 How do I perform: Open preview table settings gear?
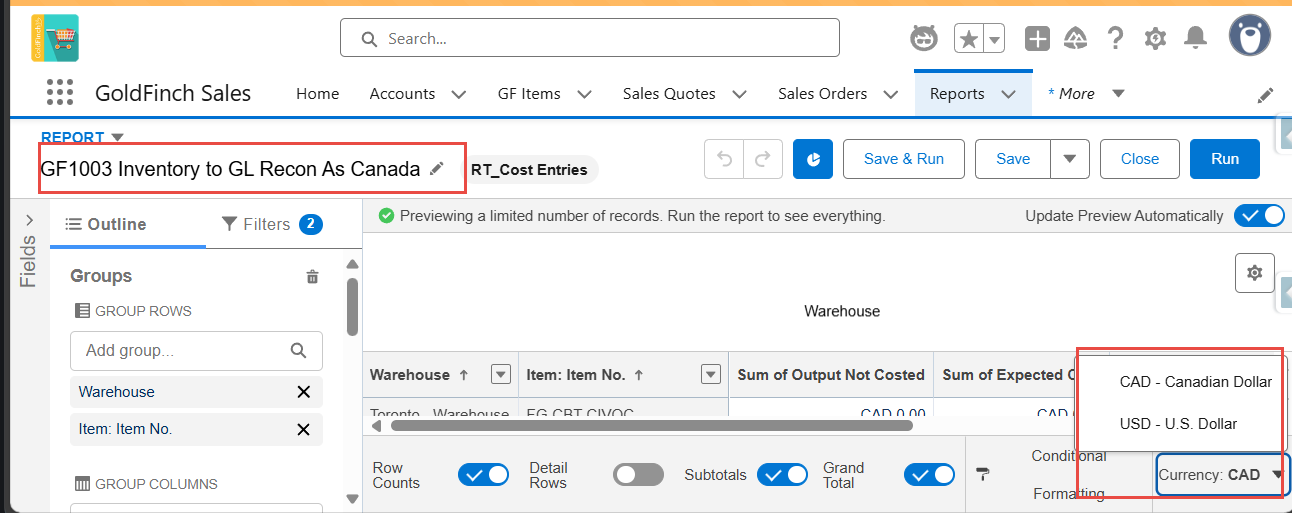pyautogui.click(x=1255, y=273)
